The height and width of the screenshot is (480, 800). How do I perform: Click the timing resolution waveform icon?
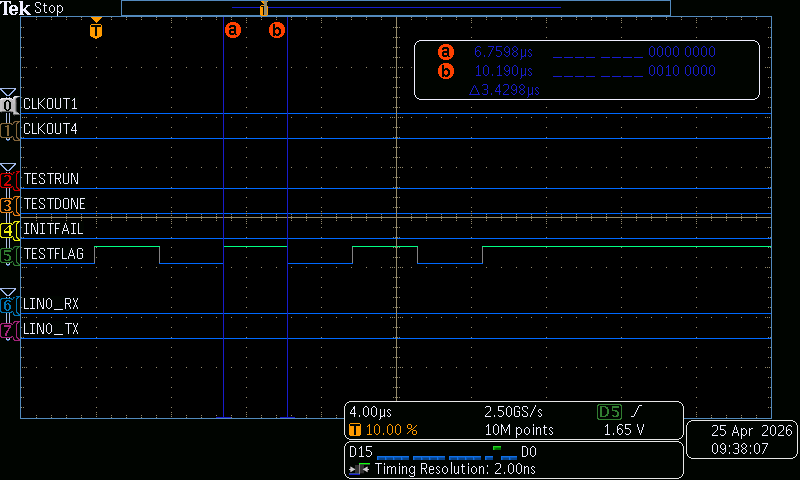coord(359,469)
